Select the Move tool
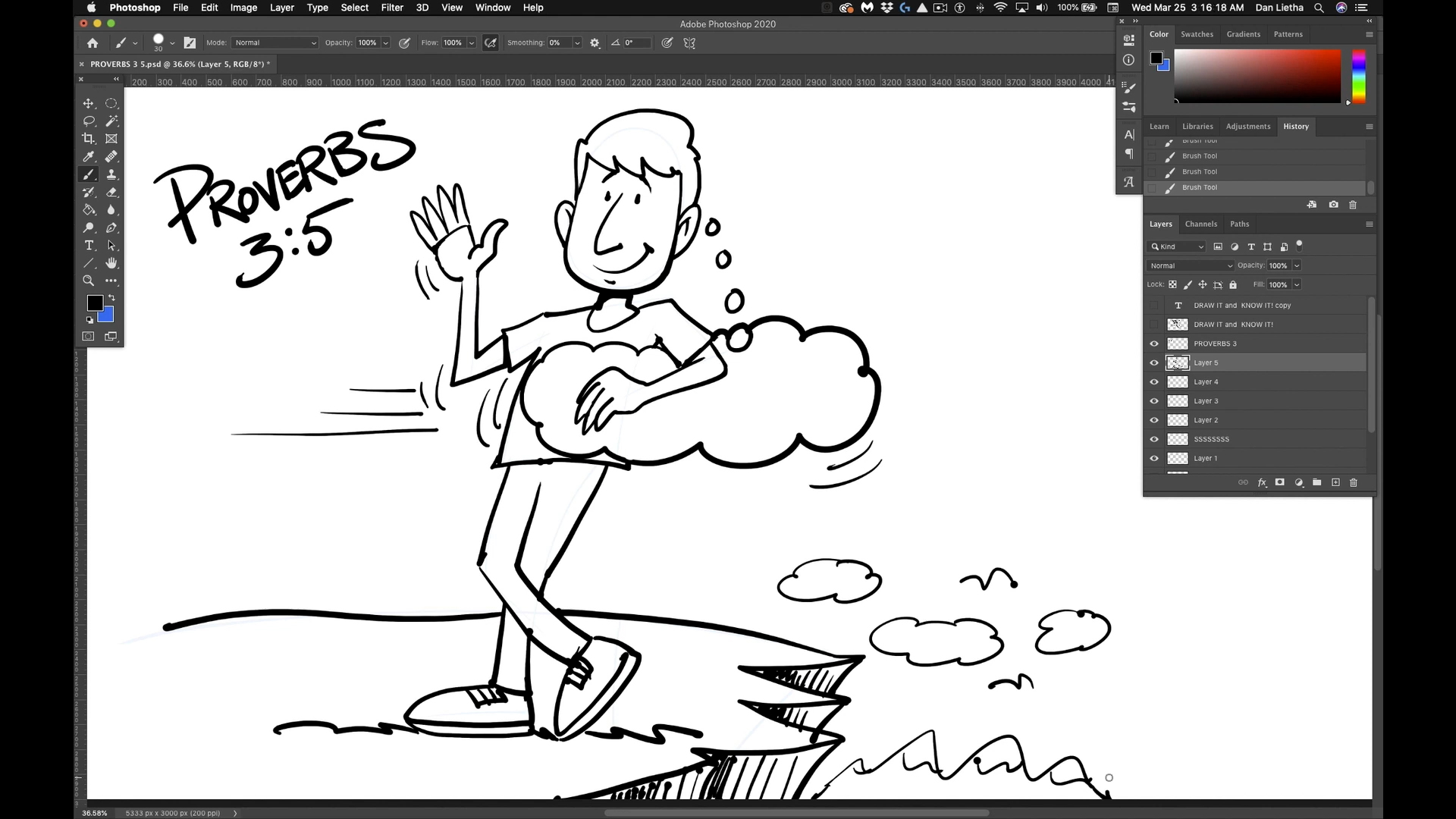Image resolution: width=1456 pixels, height=819 pixels. (89, 103)
